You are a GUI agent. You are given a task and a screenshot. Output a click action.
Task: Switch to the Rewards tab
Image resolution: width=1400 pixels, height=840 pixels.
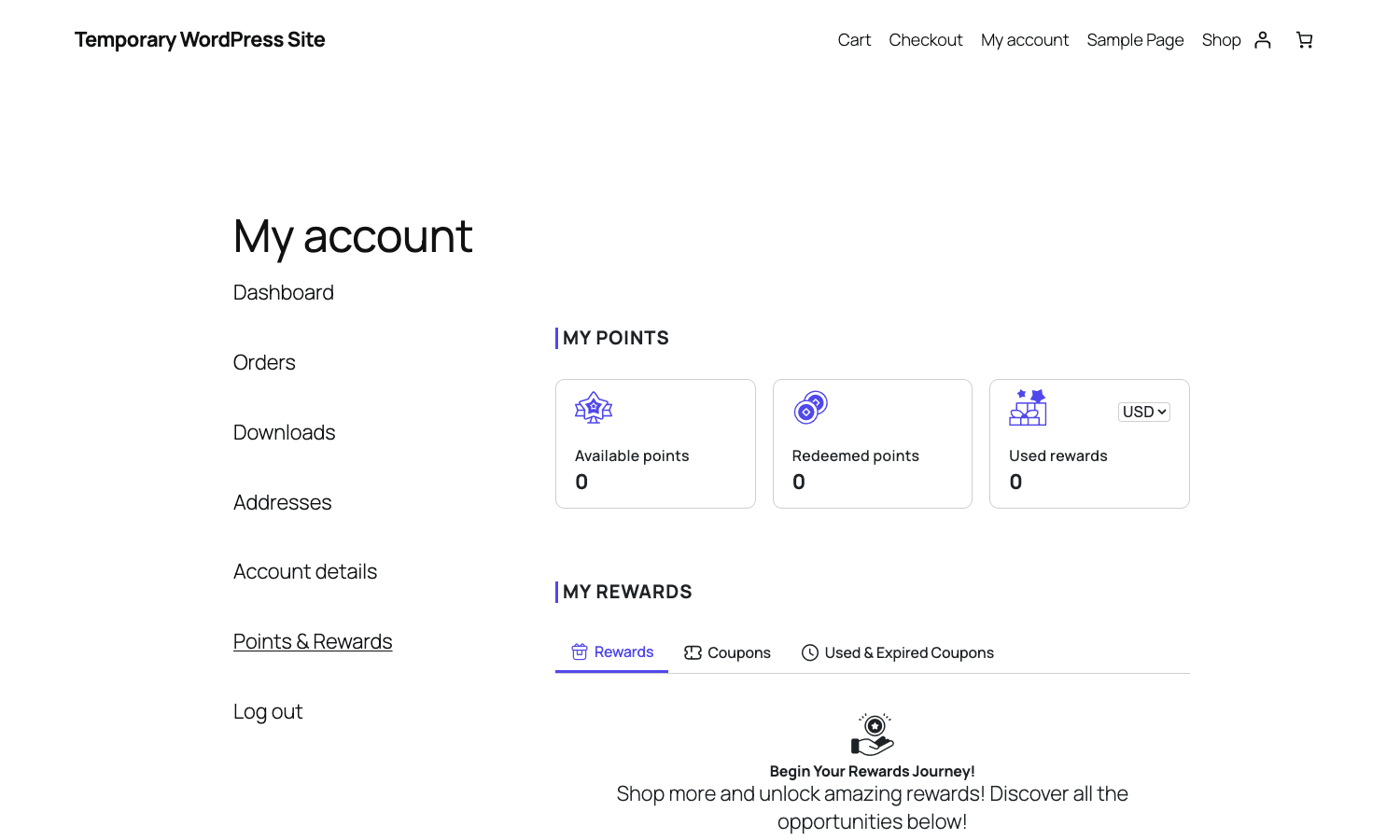(612, 651)
